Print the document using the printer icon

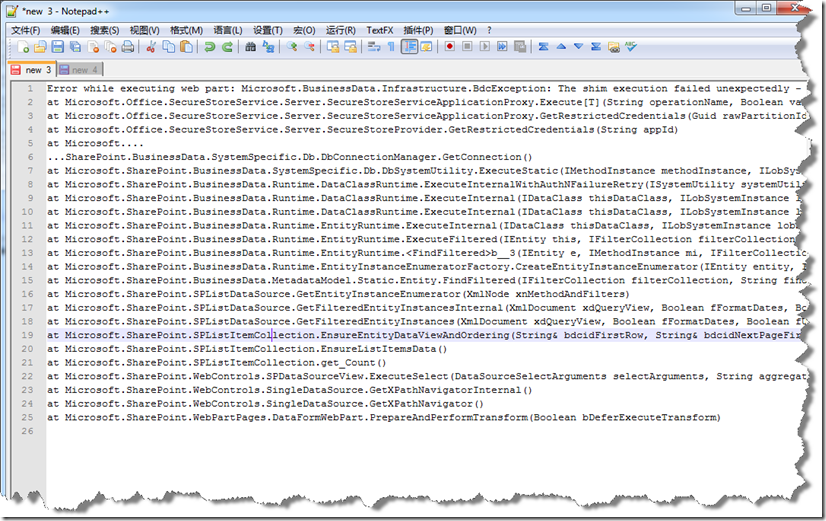pyautogui.click(x=128, y=47)
